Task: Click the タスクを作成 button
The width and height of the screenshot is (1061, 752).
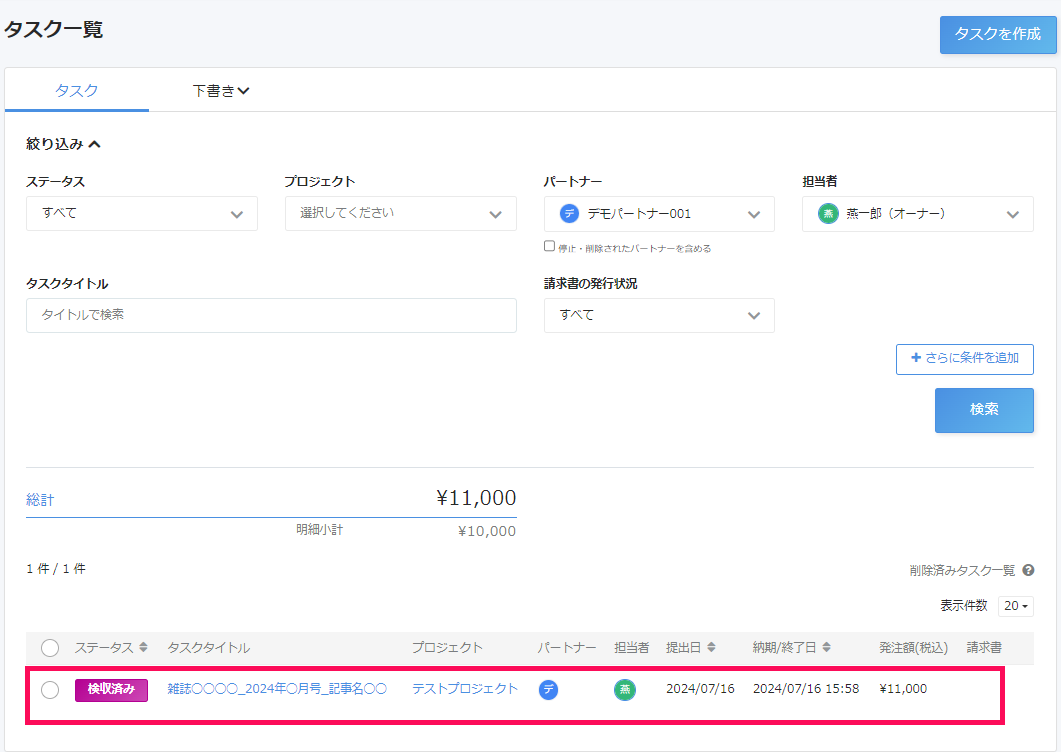Action: point(997,35)
